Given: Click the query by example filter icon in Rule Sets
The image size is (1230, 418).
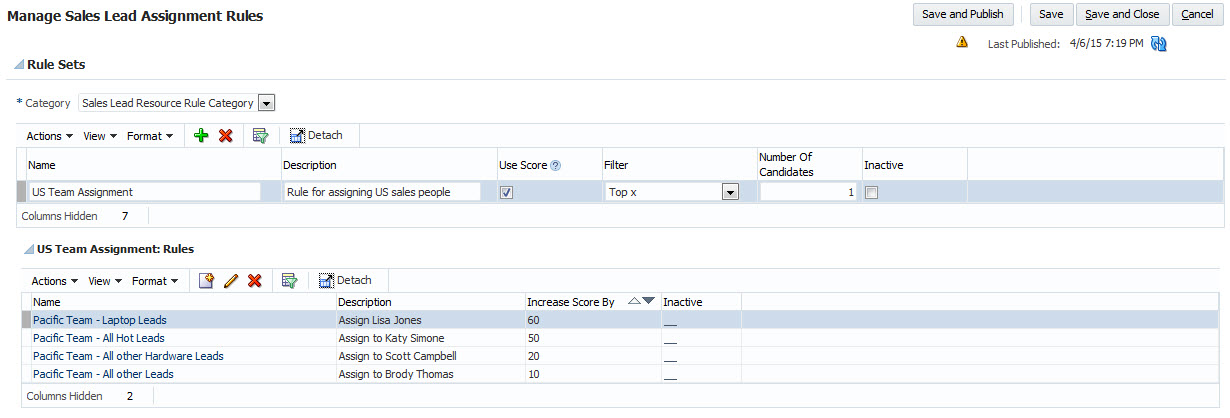Looking at the screenshot, I should pyautogui.click(x=260, y=136).
